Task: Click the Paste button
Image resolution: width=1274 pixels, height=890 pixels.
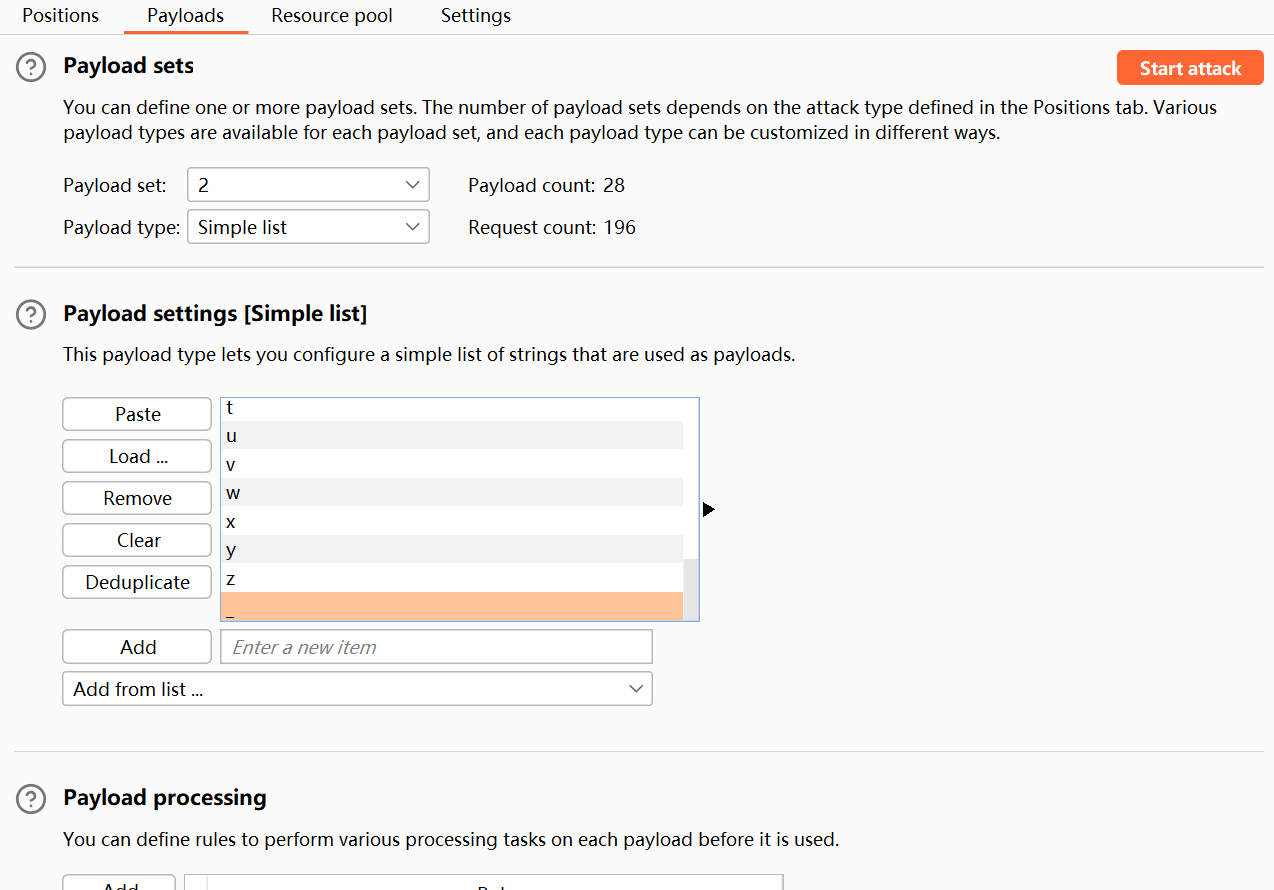Action: (x=137, y=414)
